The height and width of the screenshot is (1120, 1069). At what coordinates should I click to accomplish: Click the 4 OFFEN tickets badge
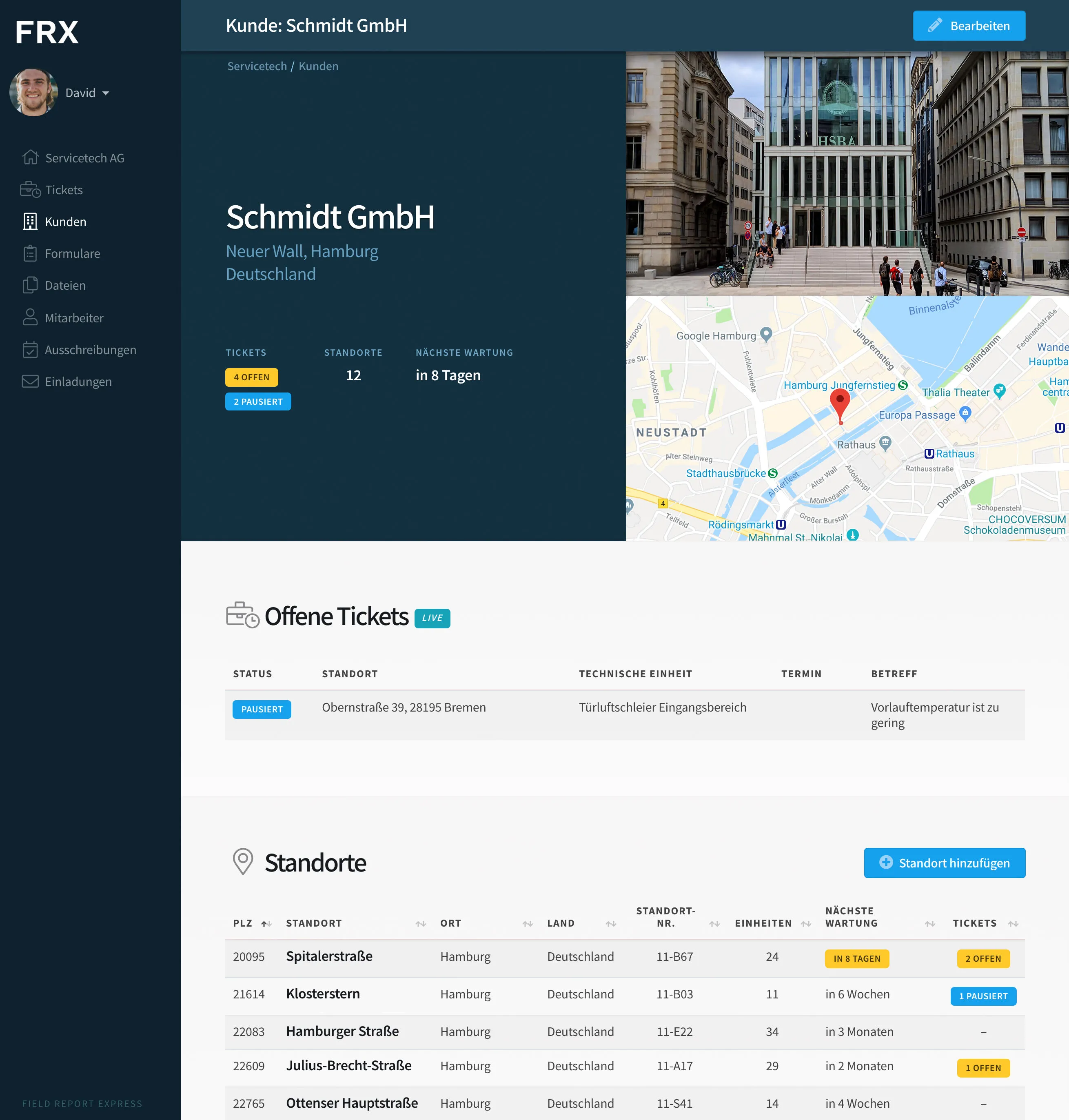251,377
